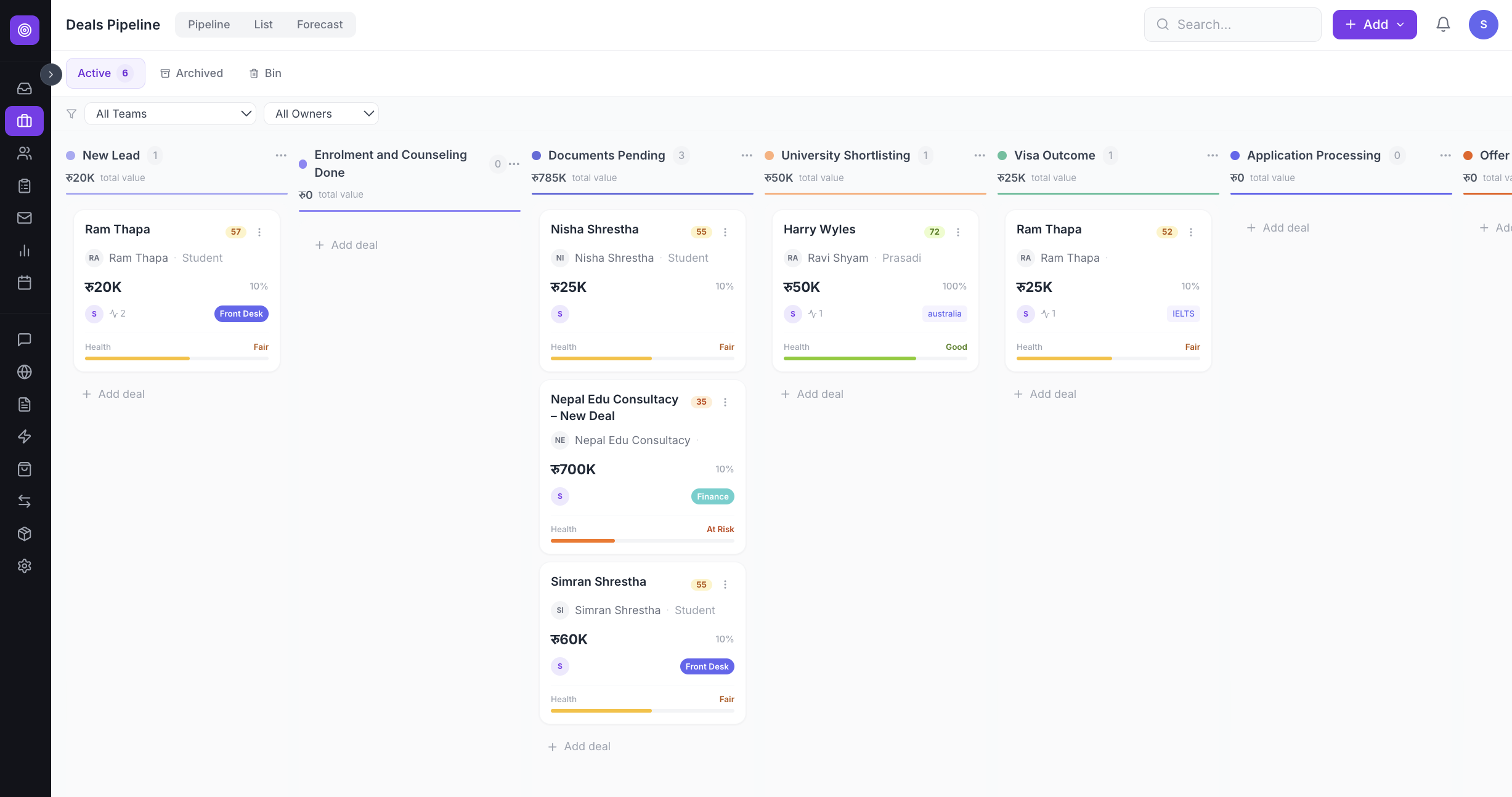Open the purple Add dropdown button
The width and height of the screenshot is (1512, 797).
click(x=1375, y=25)
